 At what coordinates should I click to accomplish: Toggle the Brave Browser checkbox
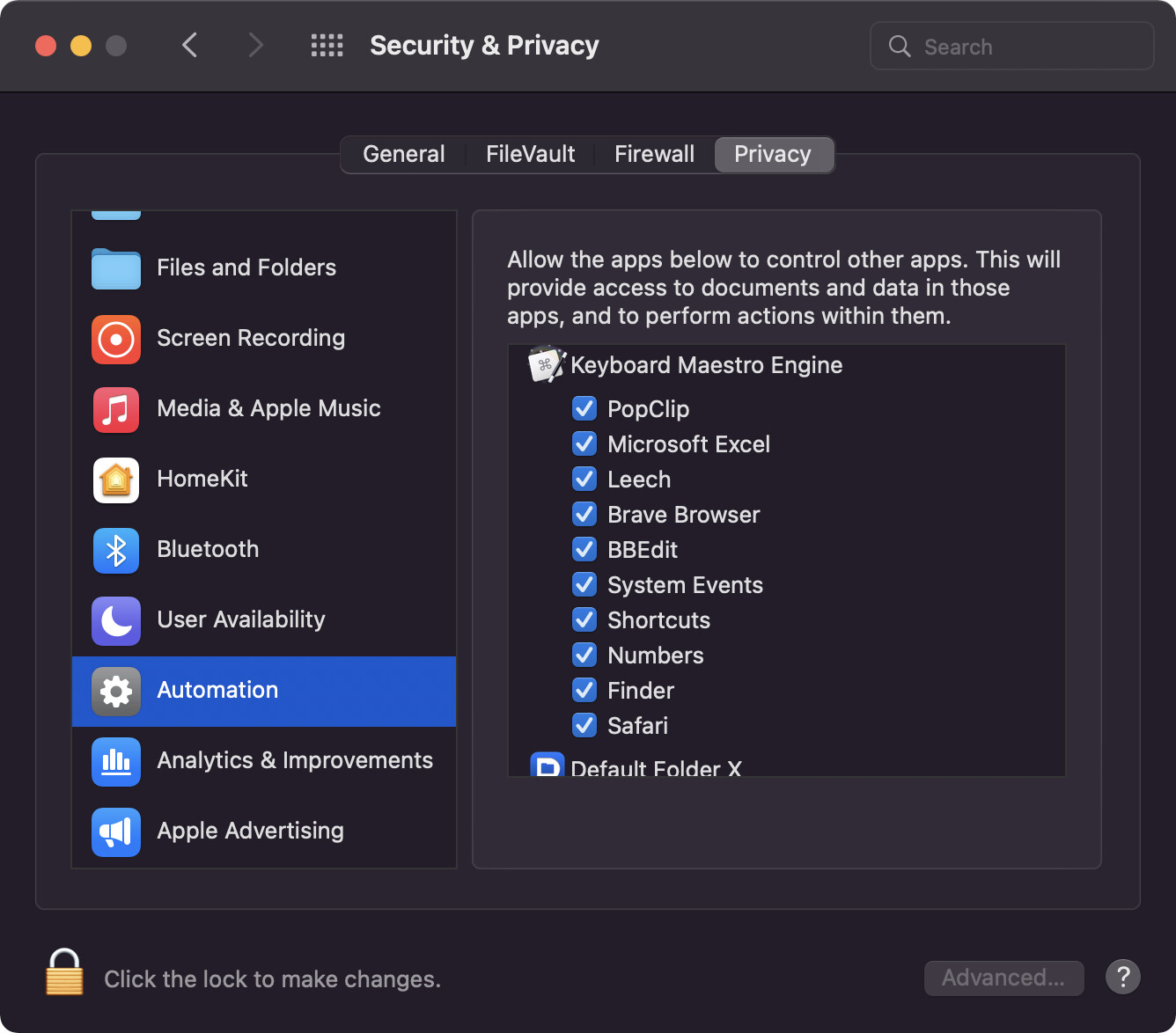(x=584, y=515)
